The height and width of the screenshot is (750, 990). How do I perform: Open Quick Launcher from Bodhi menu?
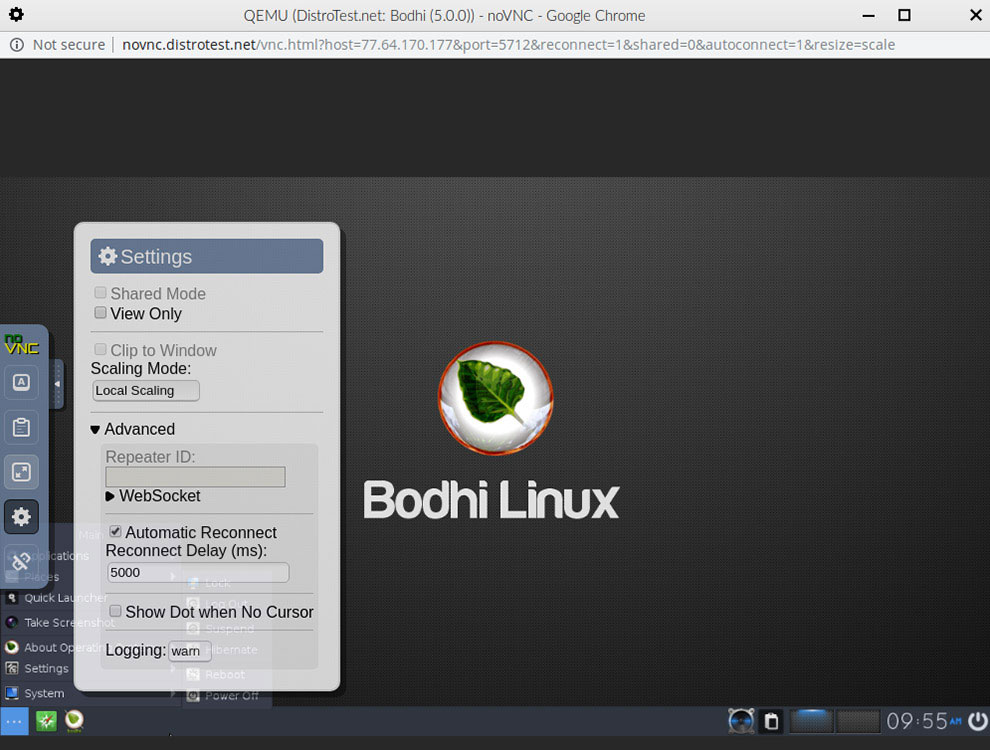click(x=65, y=598)
